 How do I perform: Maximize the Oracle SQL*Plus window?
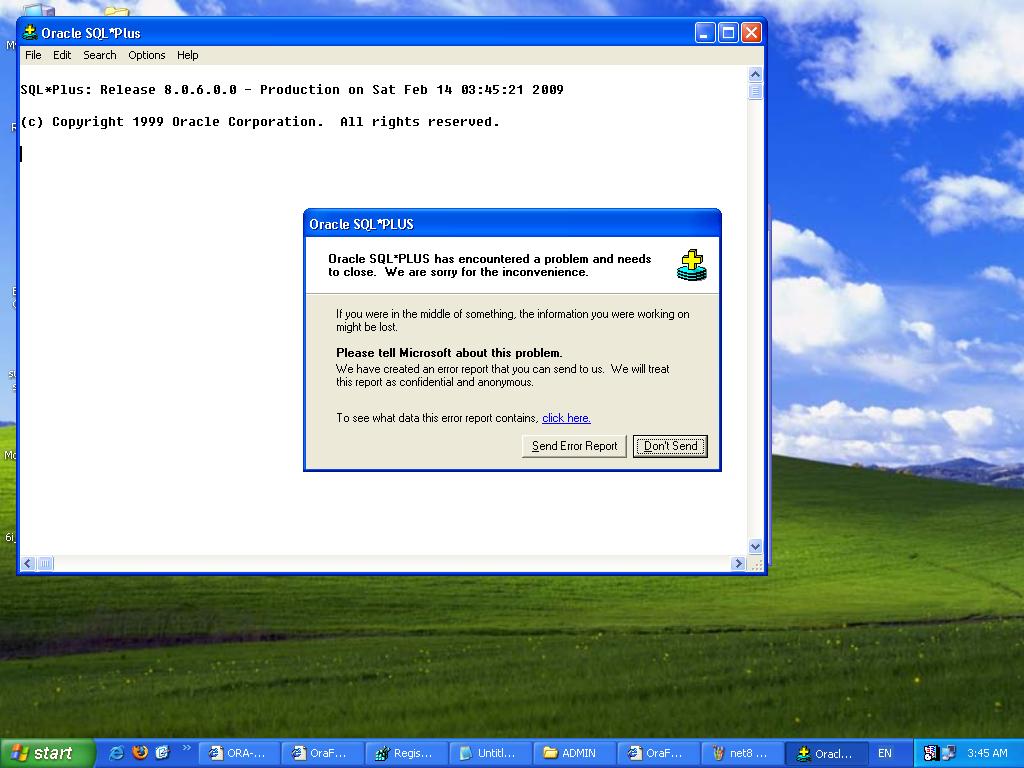tap(728, 32)
